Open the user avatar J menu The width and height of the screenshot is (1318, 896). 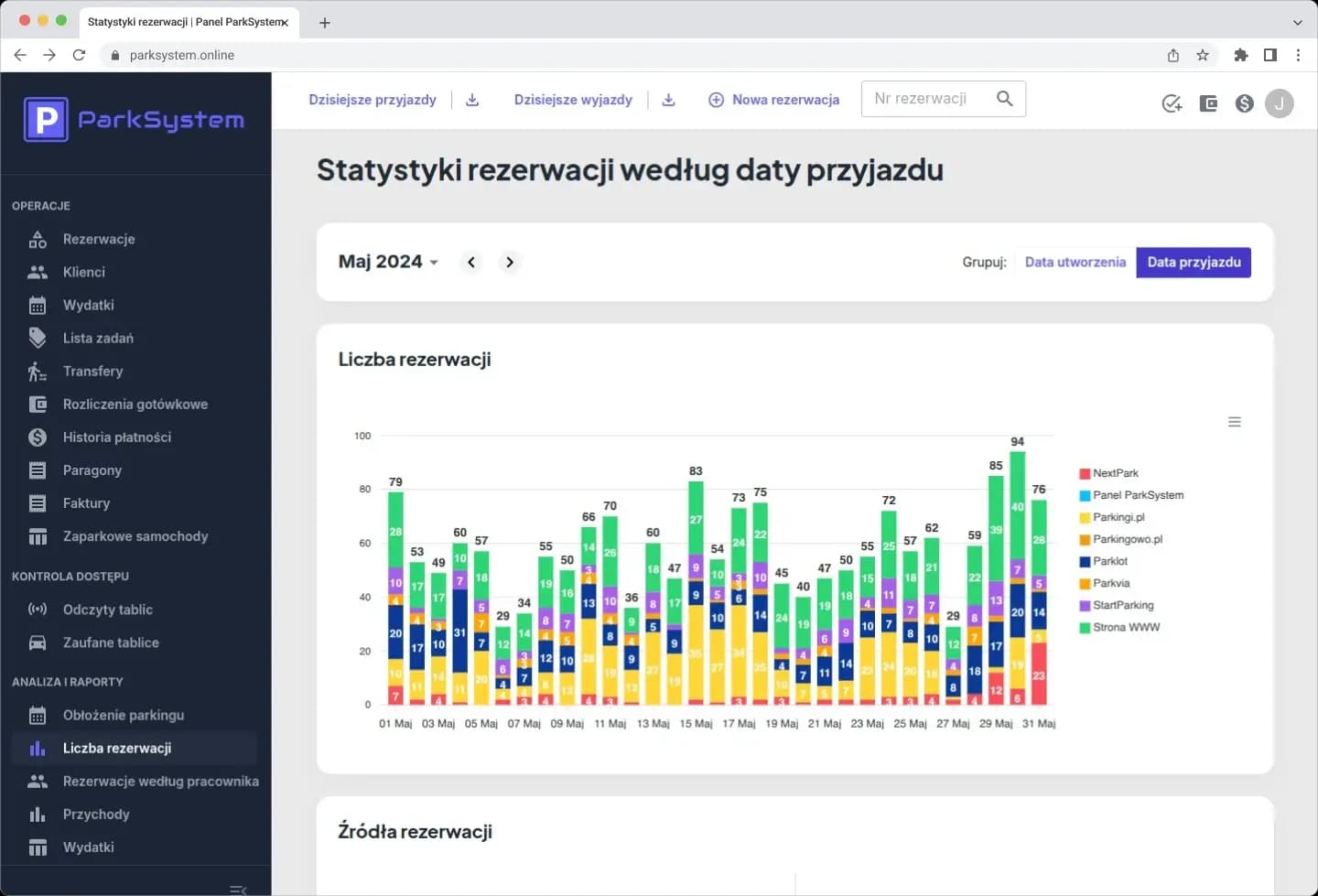(x=1280, y=103)
